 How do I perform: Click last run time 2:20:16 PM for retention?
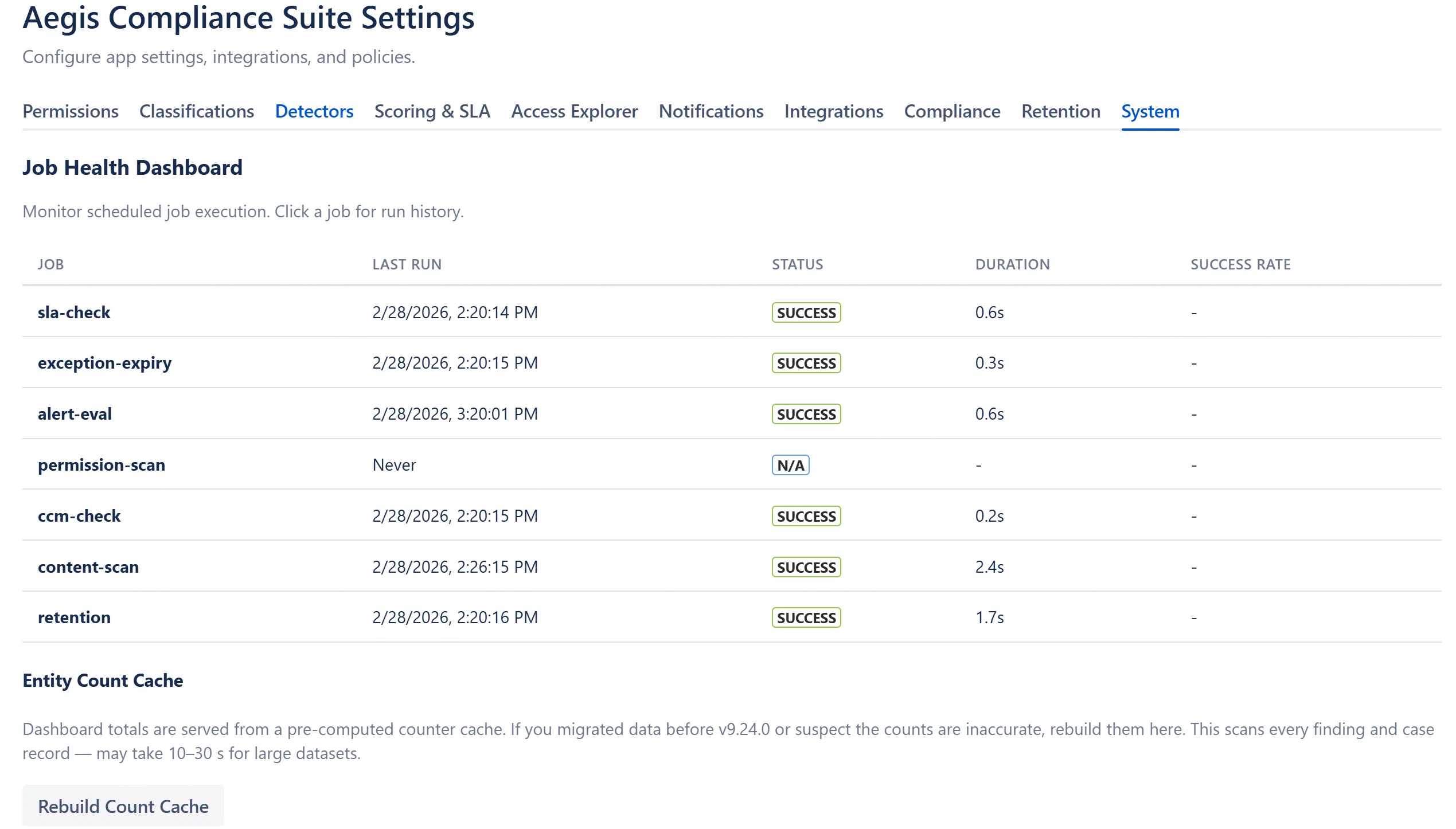tap(455, 617)
